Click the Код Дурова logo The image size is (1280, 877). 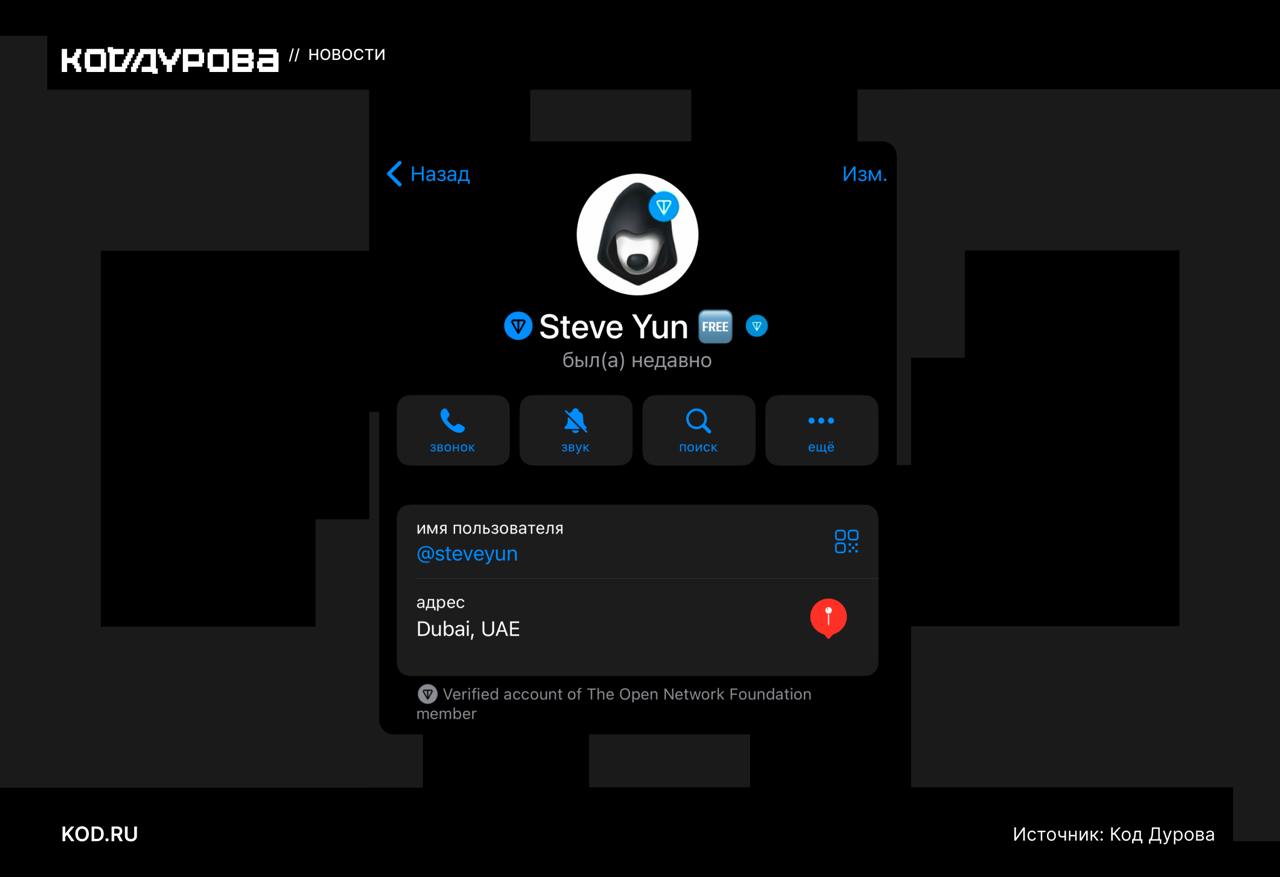[170, 60]
